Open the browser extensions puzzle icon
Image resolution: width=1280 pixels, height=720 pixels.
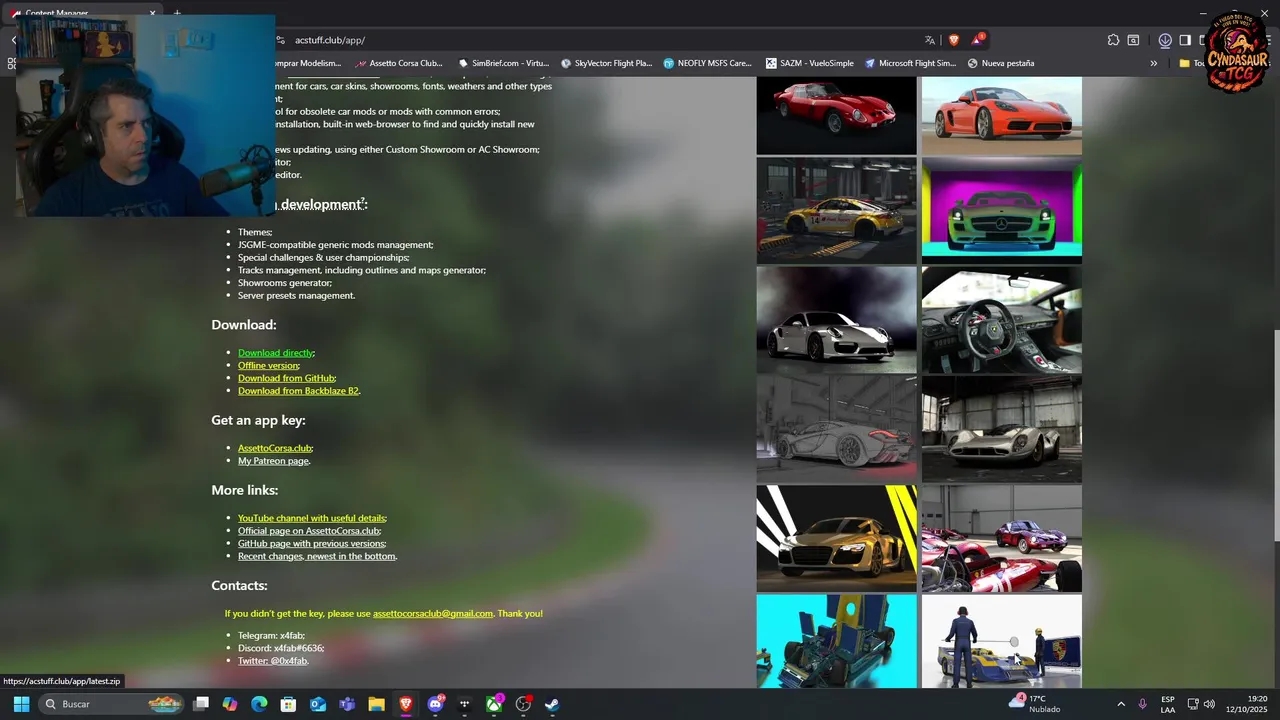tap(1113, 40)
